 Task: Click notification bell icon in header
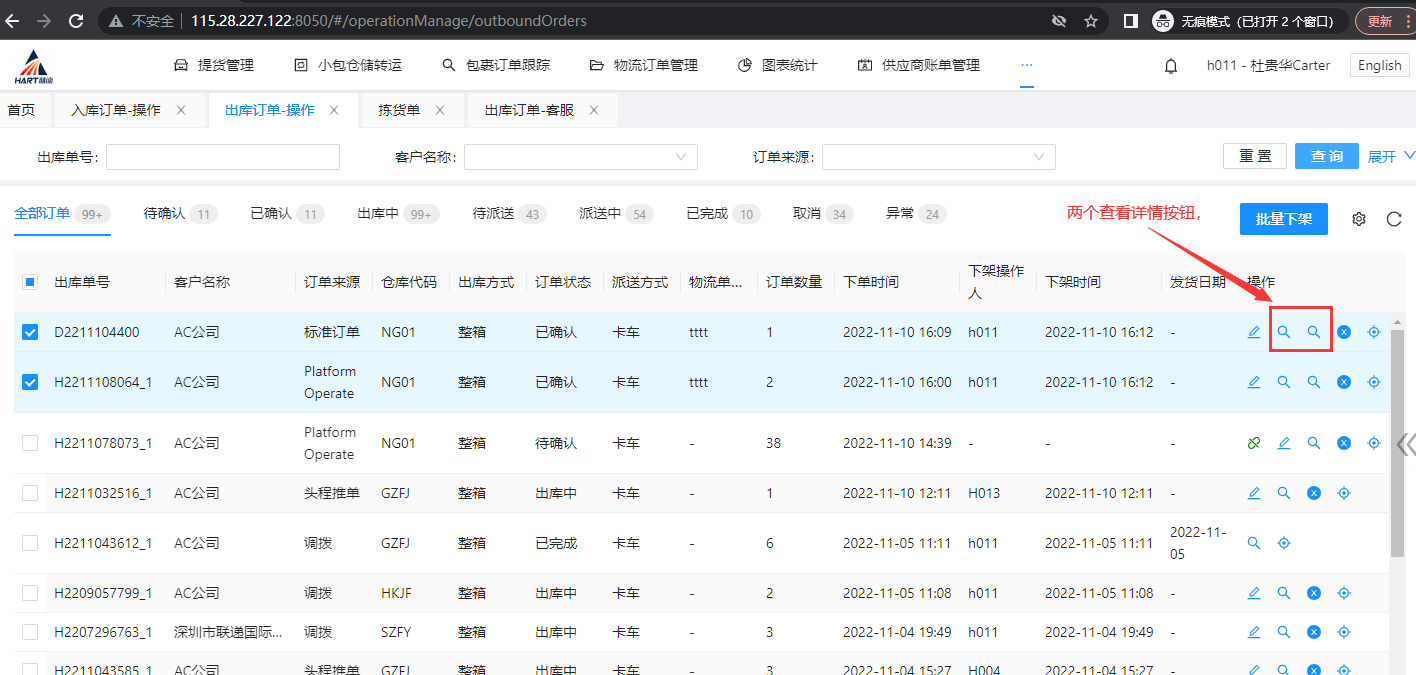pyautogui.click(x=1171, y=66)
